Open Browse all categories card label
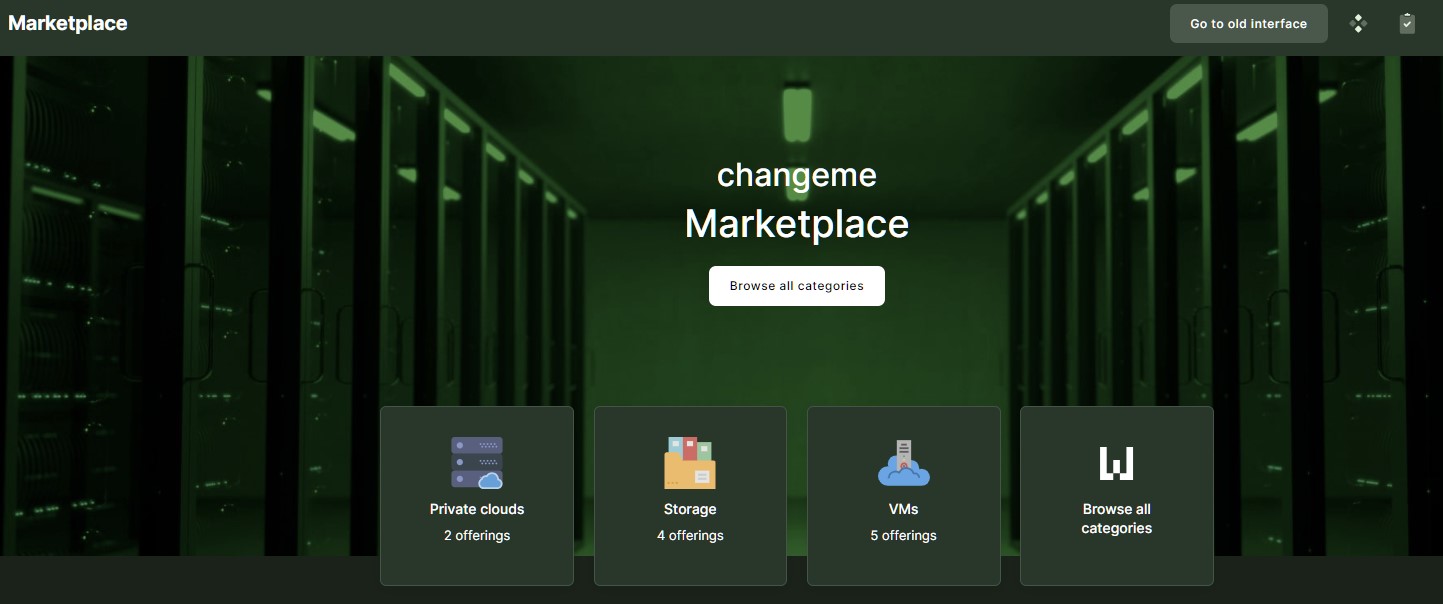 tap(1116, 519)
